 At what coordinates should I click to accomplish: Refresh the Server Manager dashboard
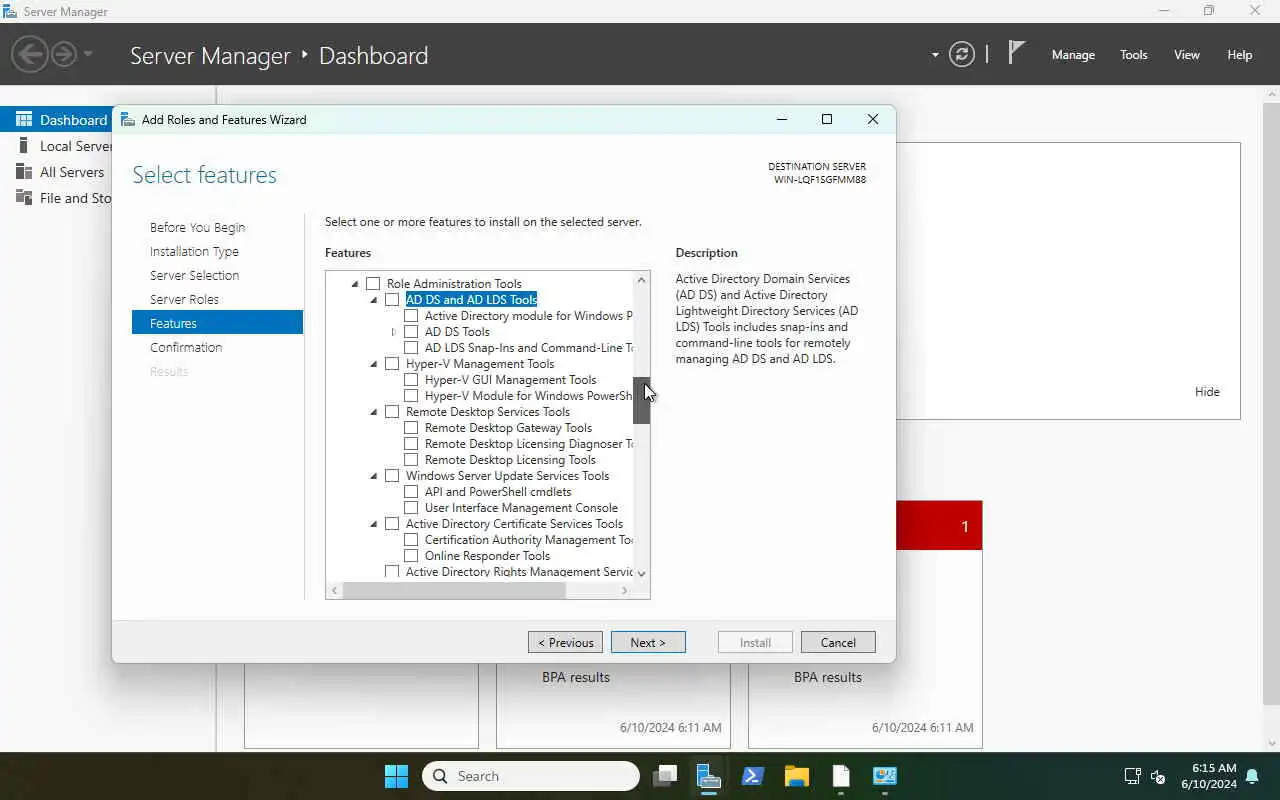coord(962,54)
